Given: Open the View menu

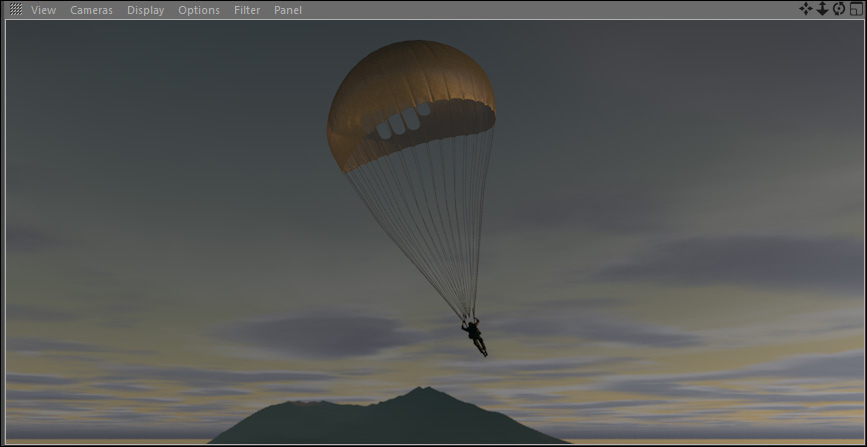Looking at the screenshot, I should [43, 10].
